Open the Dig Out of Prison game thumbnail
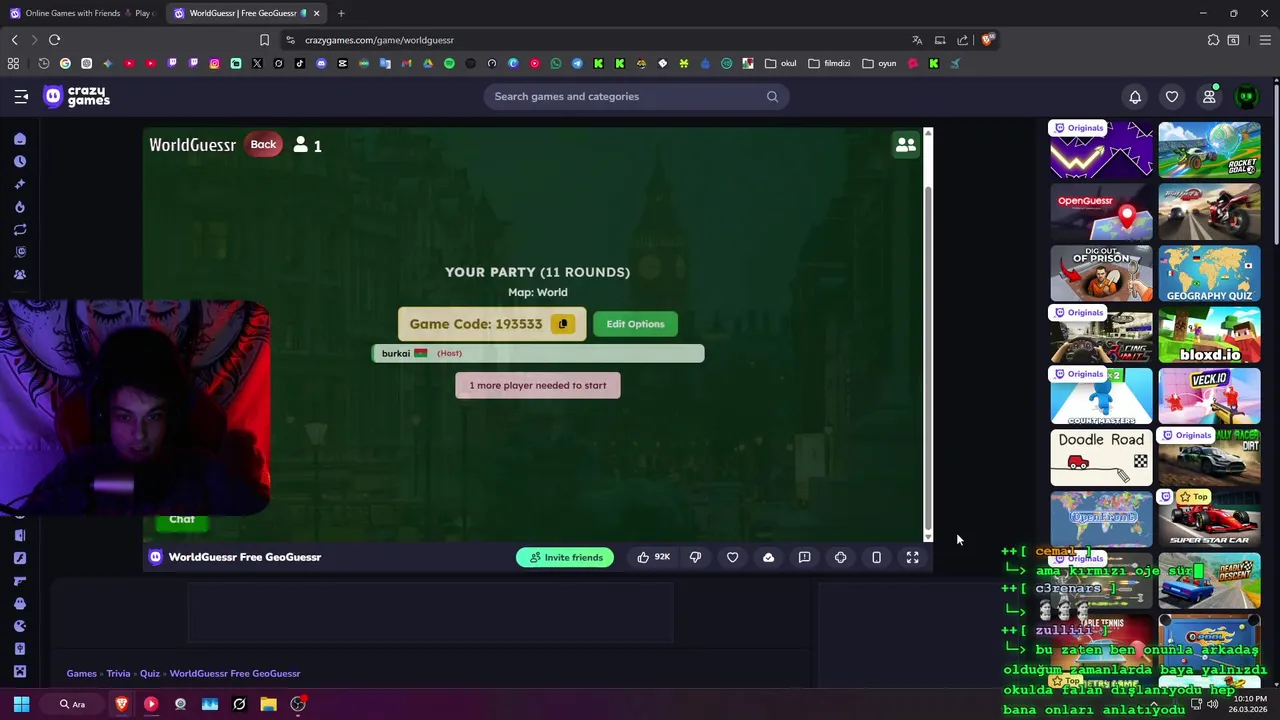This screenshot has height=720, width=1280. pos(1101,273)
